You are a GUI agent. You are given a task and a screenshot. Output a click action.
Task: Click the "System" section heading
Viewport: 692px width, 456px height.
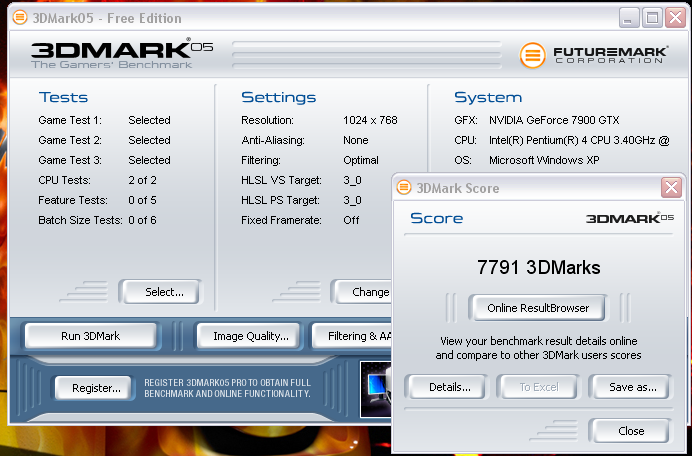pyautogui.click(x=488, y=97)
